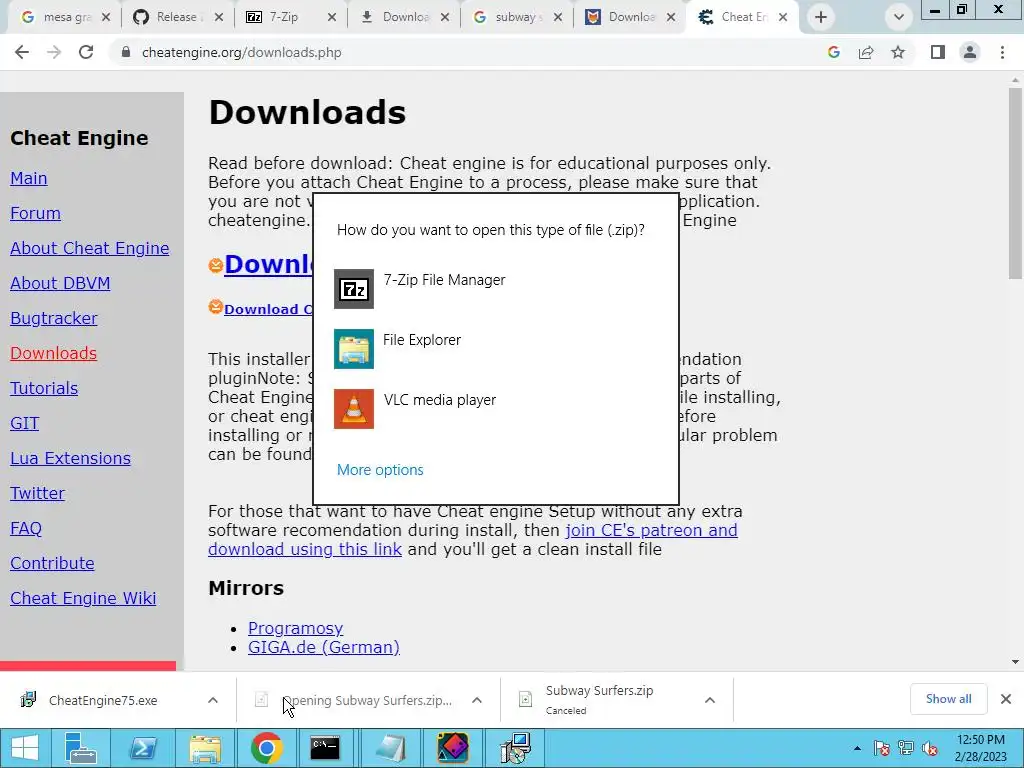1024x768 pixels.
Task: Reload the page with refresh icon
Action: click(86, 52)
